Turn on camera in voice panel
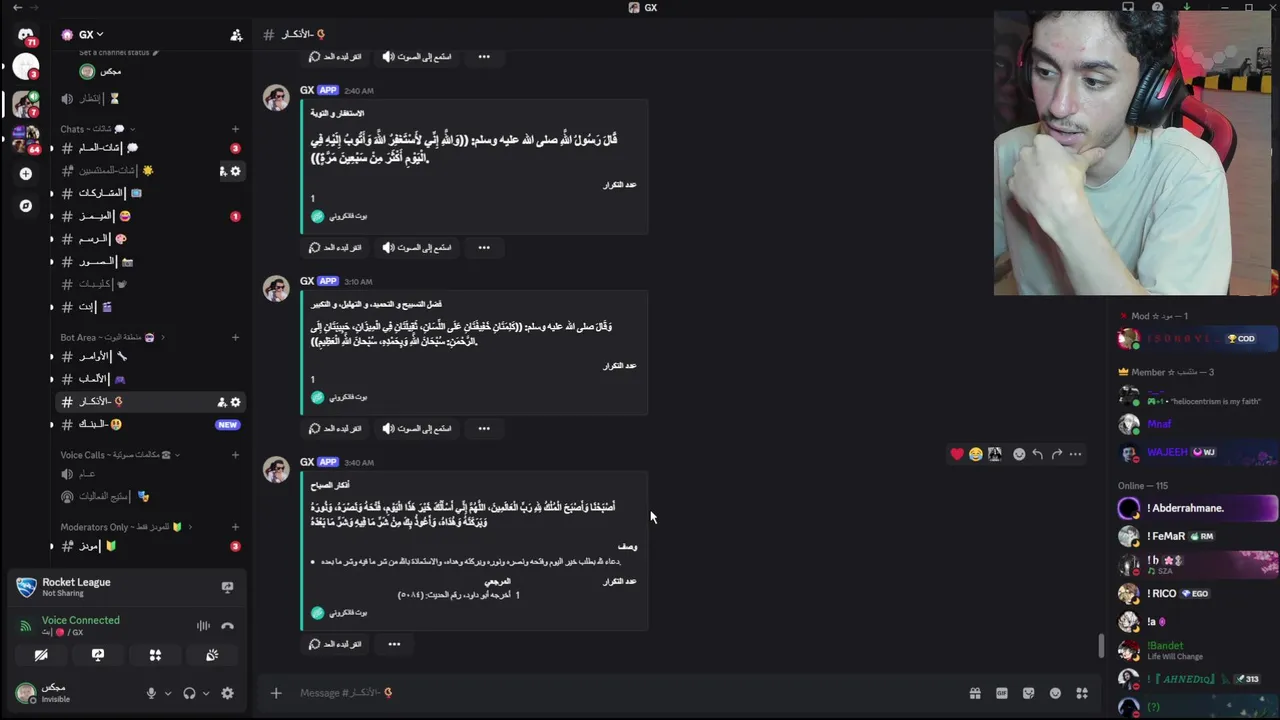 click(x=41, y=655)
